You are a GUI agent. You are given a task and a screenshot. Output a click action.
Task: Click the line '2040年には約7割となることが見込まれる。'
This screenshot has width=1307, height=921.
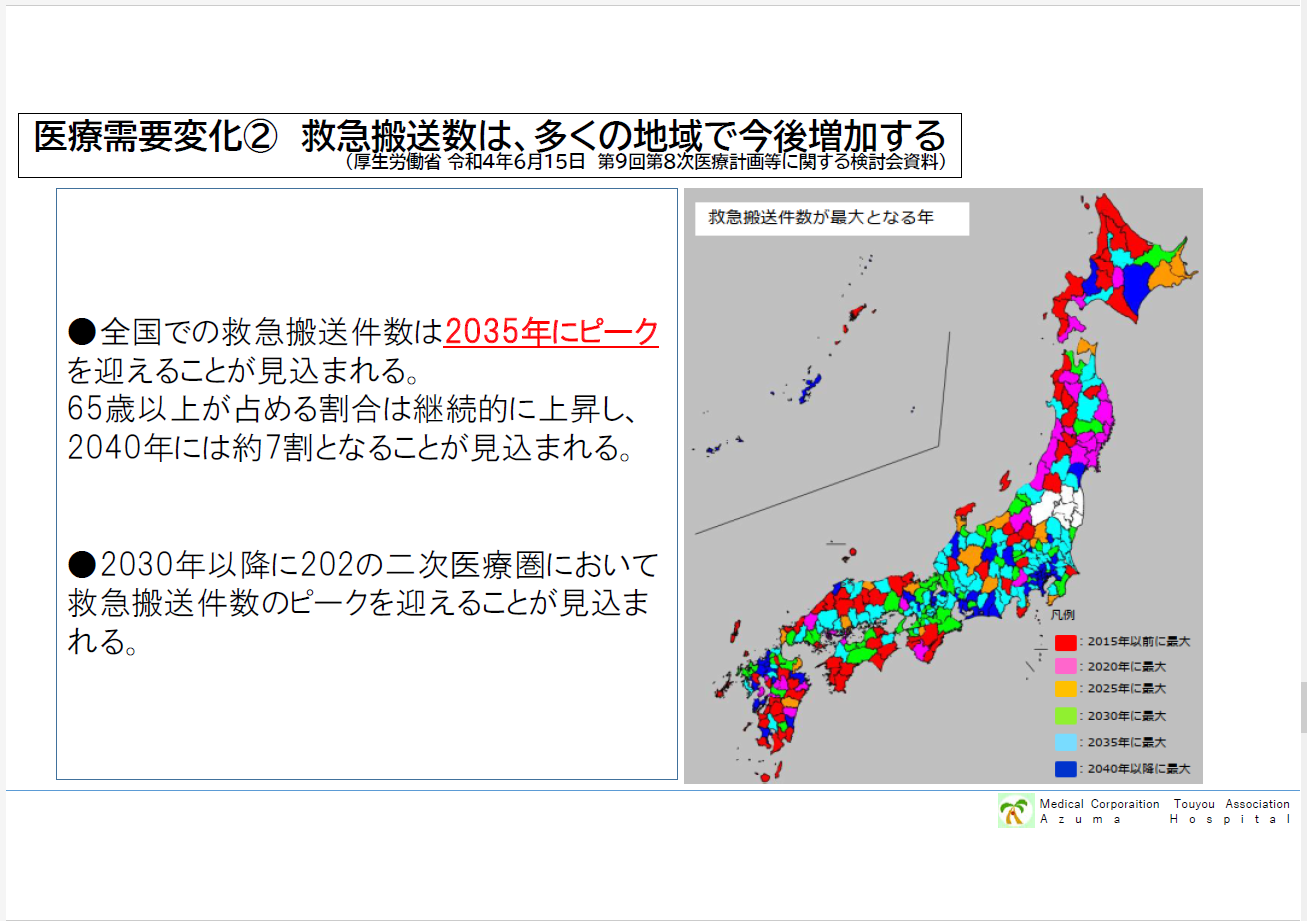350,448
